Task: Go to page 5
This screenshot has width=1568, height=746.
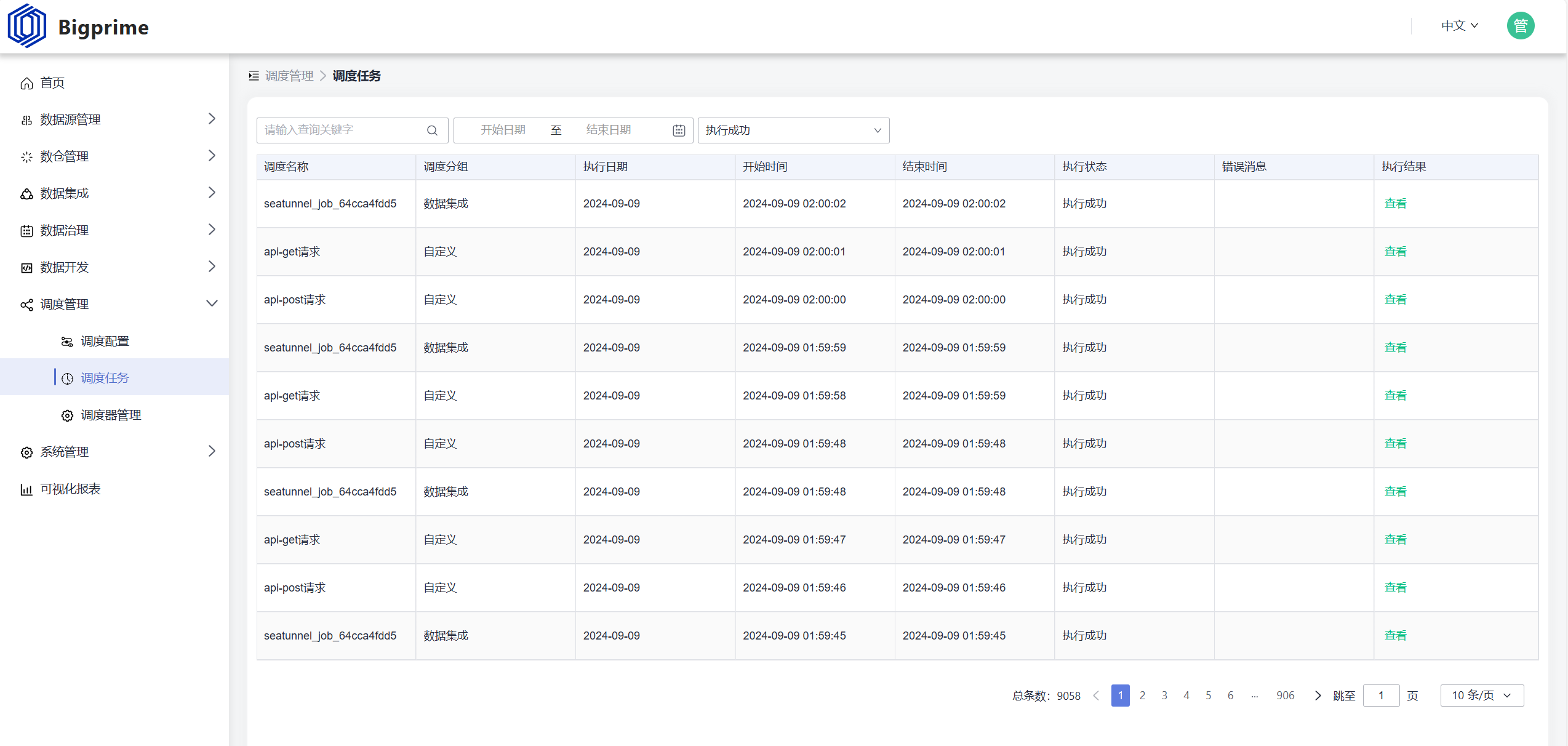Action: [x=1209, y=696]
